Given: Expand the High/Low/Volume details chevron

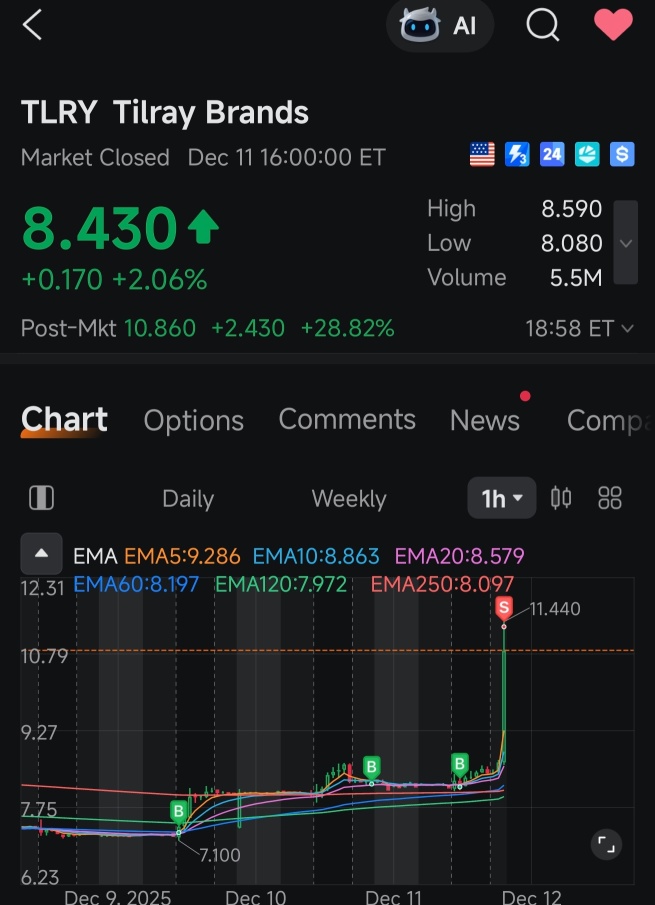Looking at the screenshot, I should (x=626, y=242).
